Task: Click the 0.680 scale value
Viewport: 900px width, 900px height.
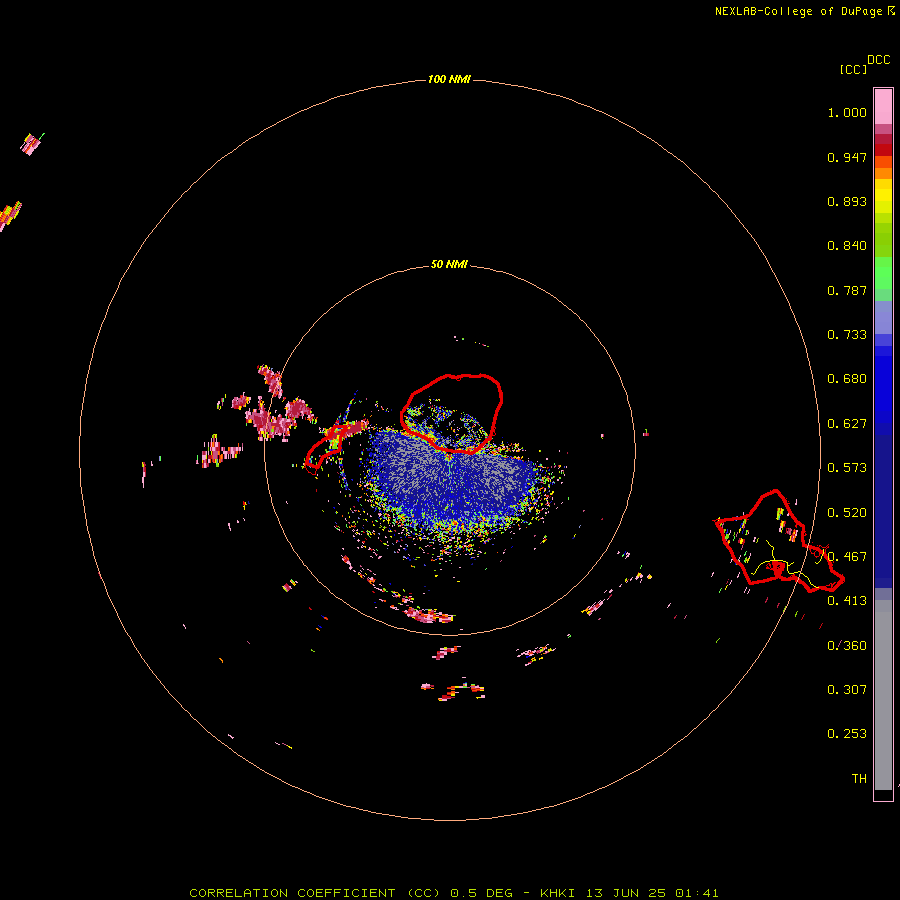Action: [x=847, y=379]
